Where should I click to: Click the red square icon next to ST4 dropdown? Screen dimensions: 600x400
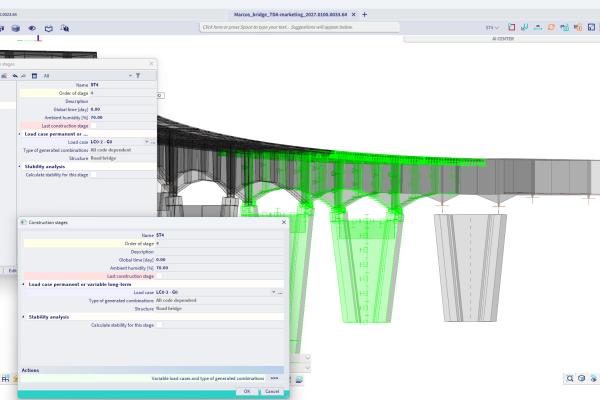pos(512,27)
